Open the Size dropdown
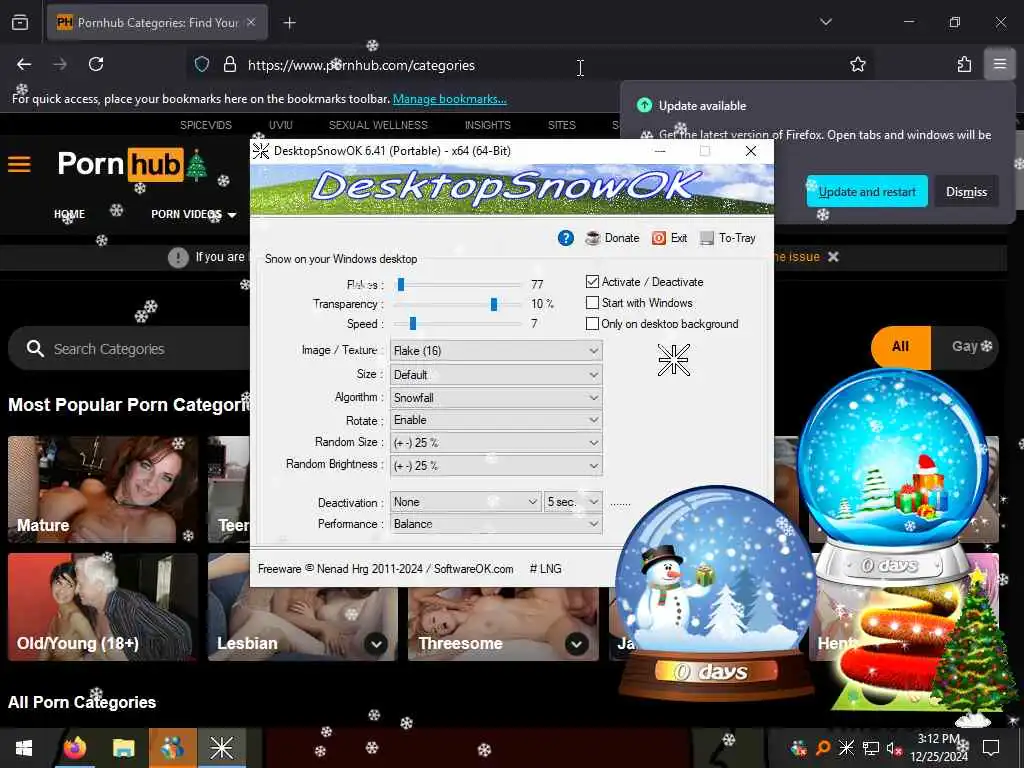1024x768 pixels. click(496, 375)
